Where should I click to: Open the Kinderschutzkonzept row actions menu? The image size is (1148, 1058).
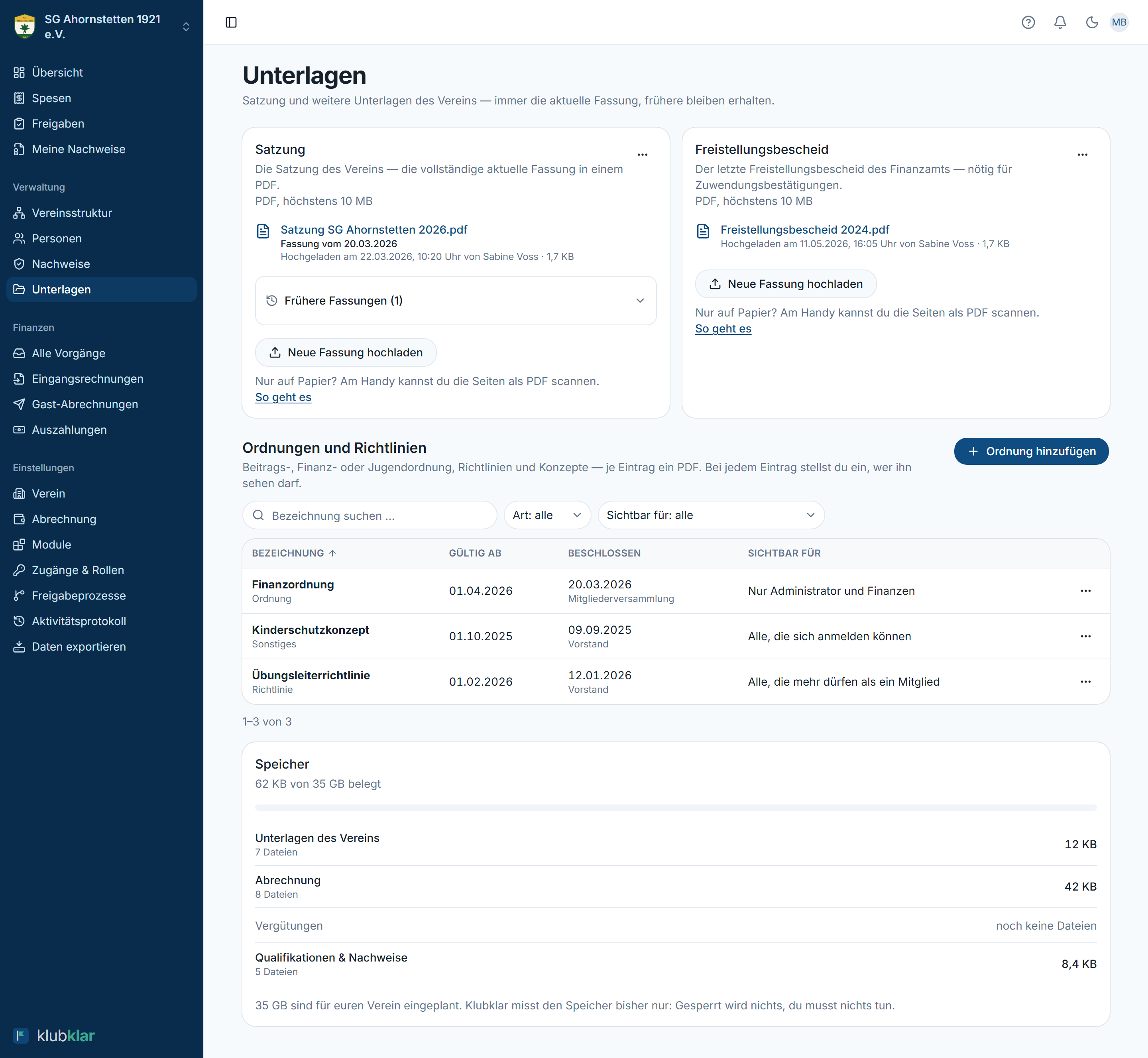1085,636
